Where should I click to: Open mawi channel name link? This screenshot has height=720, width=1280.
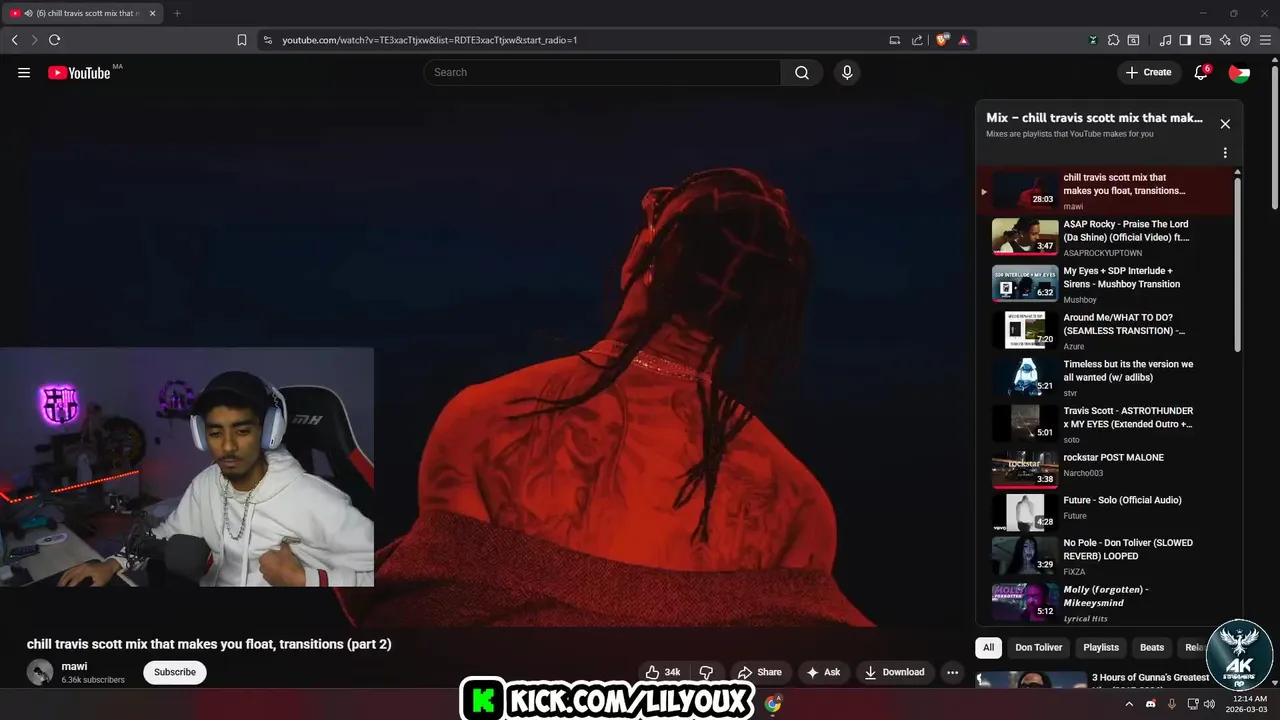tap(74, 666)
